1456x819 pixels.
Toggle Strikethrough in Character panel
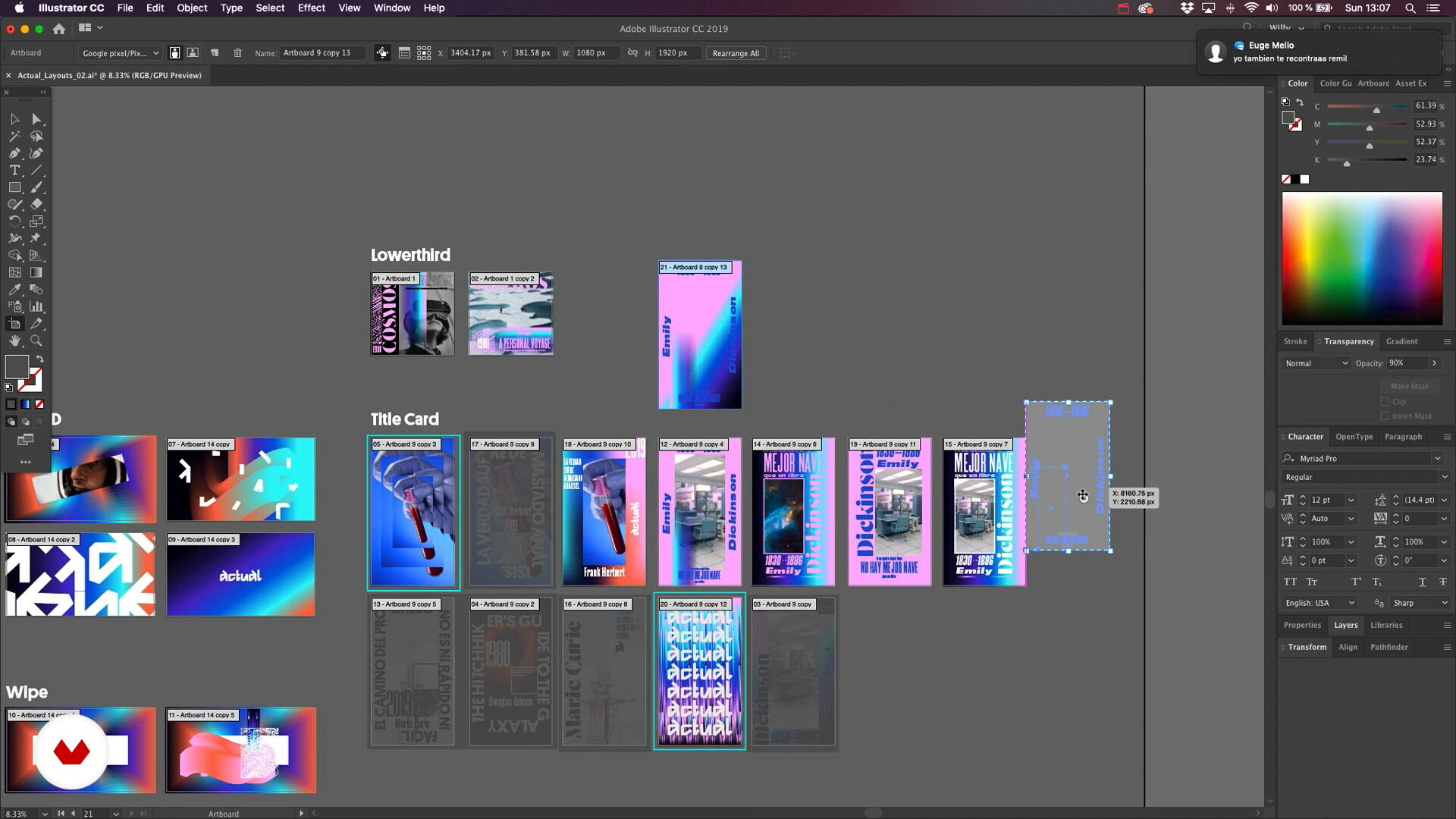[x=1443, y=582]
